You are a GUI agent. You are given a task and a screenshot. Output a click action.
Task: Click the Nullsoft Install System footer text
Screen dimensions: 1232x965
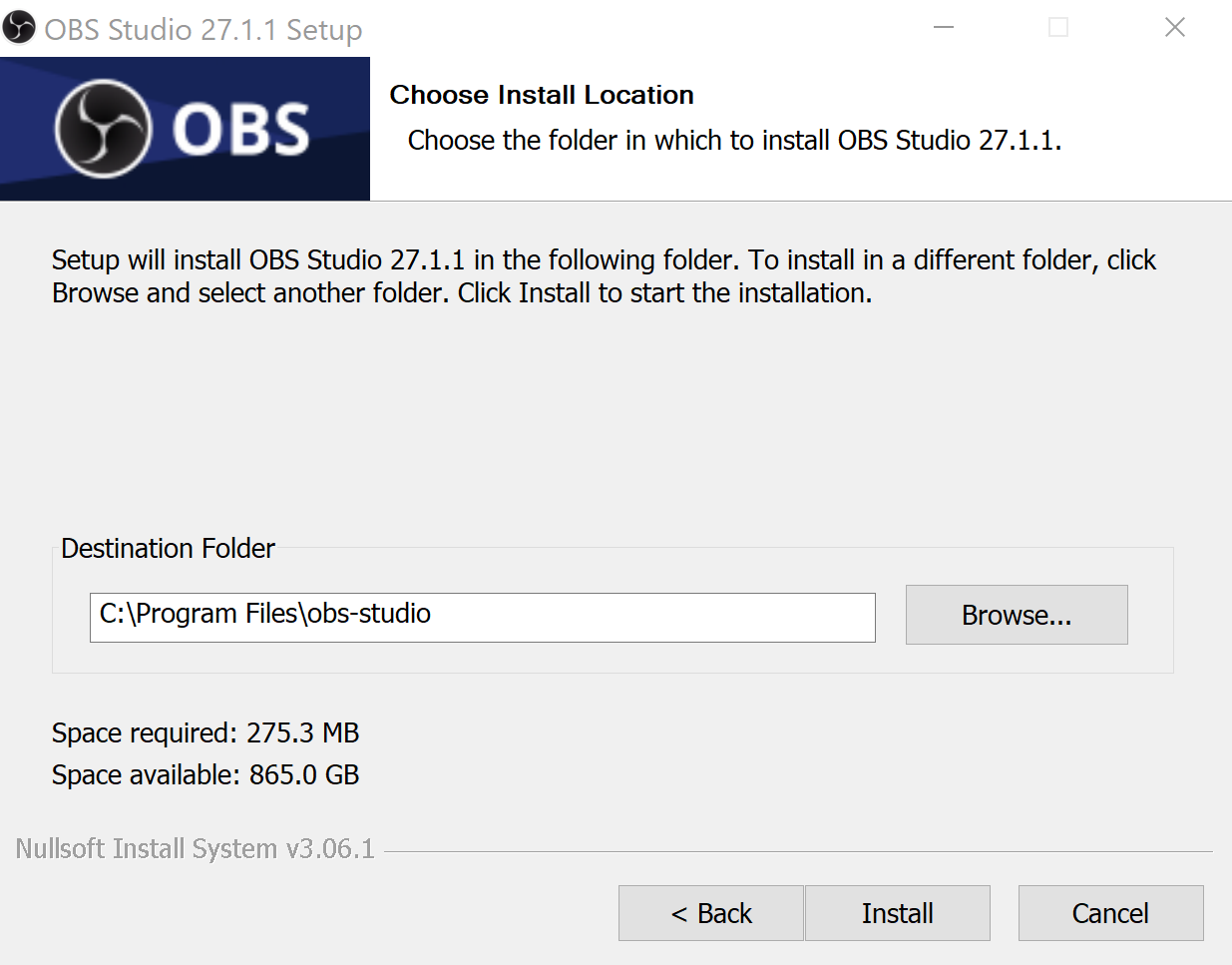pyautogui.click(x=194, y=848)
